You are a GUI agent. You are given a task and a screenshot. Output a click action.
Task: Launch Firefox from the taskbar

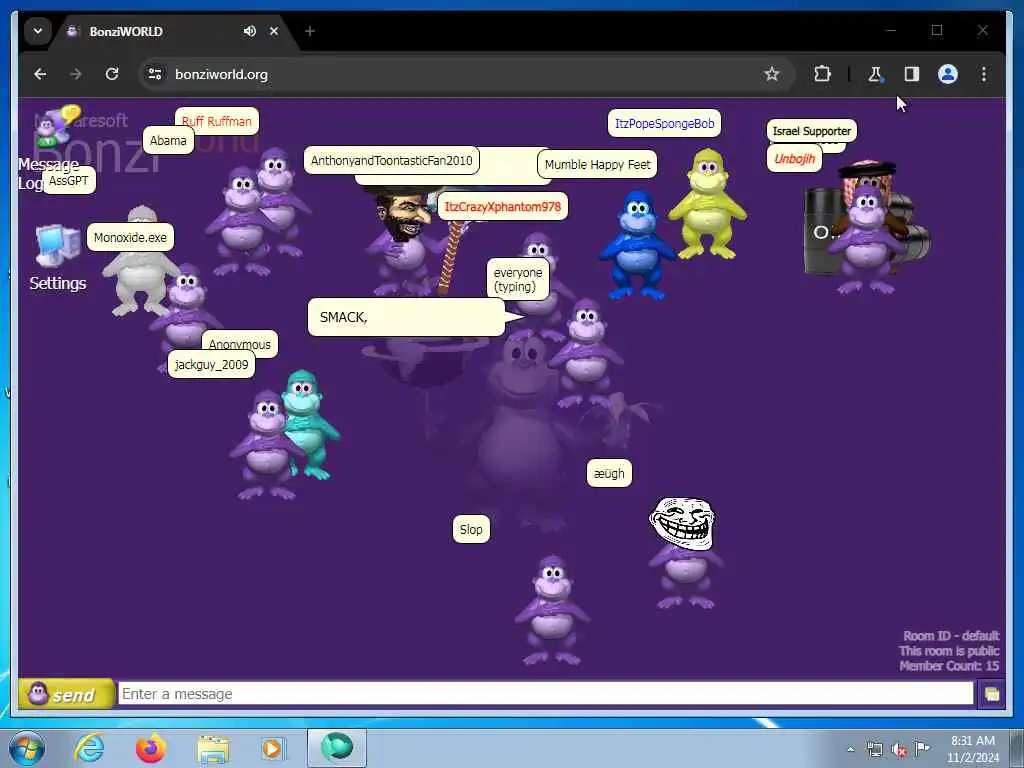(x=150, y=748)
